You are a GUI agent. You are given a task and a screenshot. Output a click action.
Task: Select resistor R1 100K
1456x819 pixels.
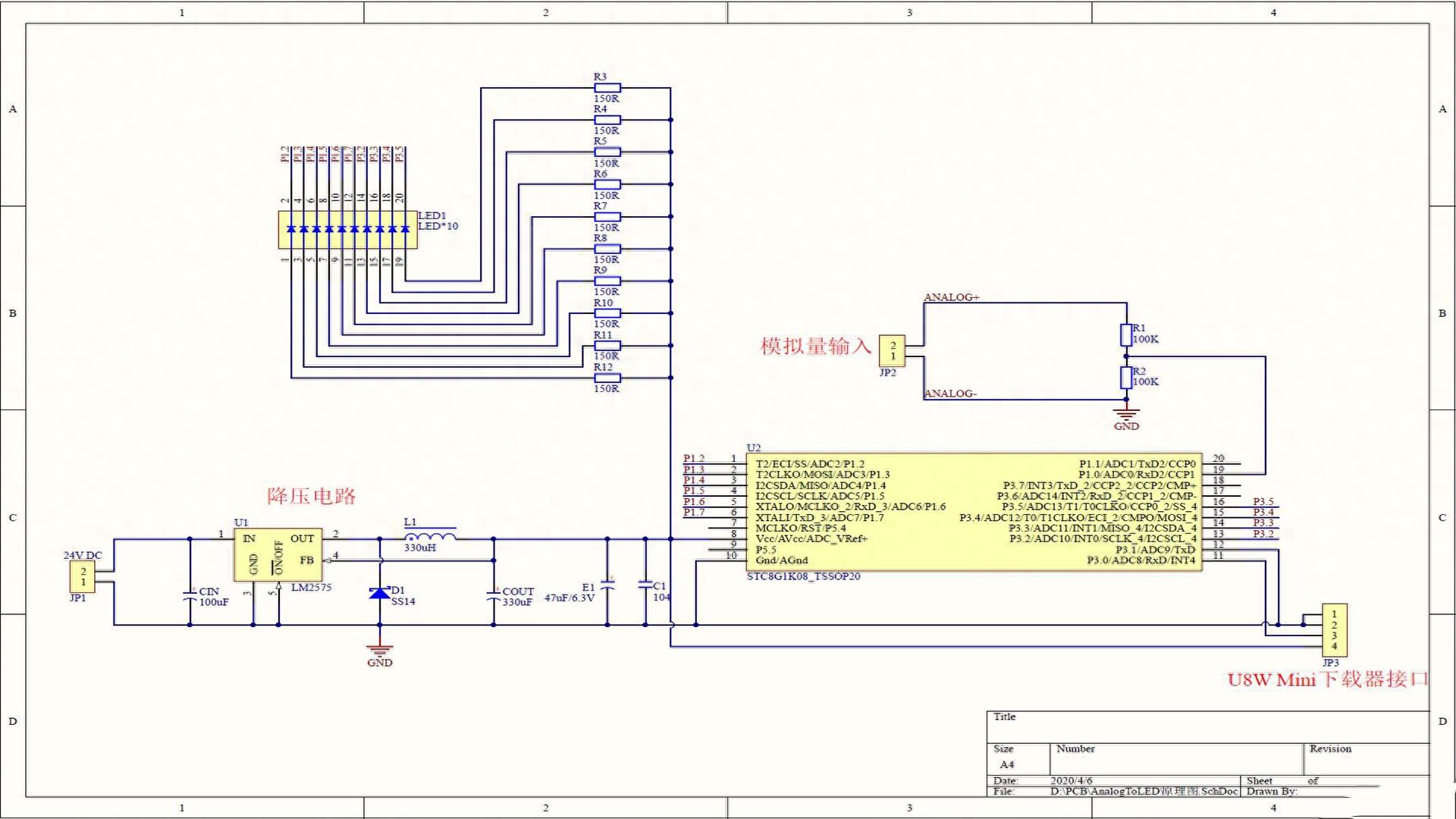(x=1126, y=334)
